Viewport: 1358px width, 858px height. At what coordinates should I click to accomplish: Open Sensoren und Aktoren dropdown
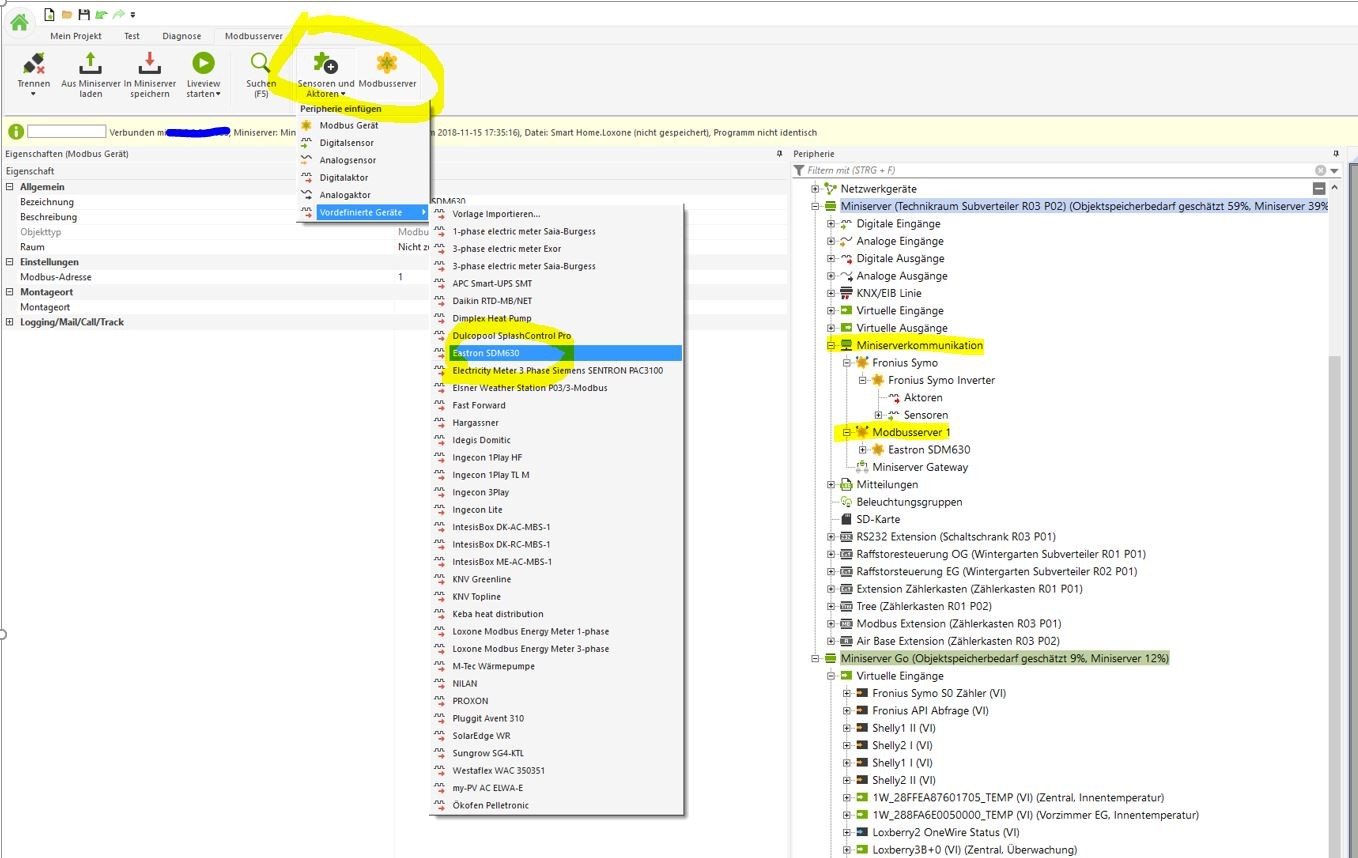pyautogui.click(x=325, y=89)
